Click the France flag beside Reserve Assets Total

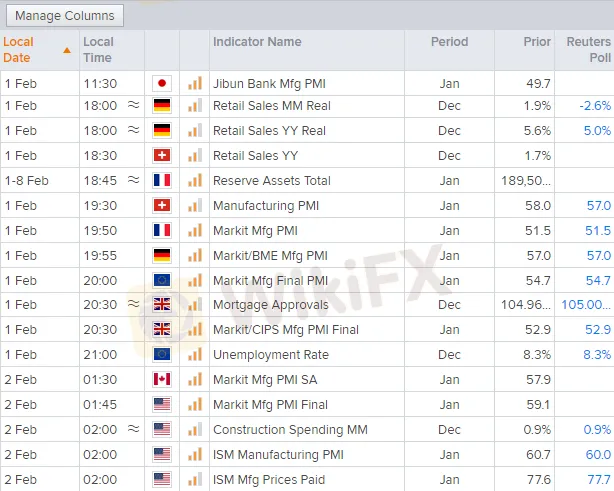click(x=161, y=181)
